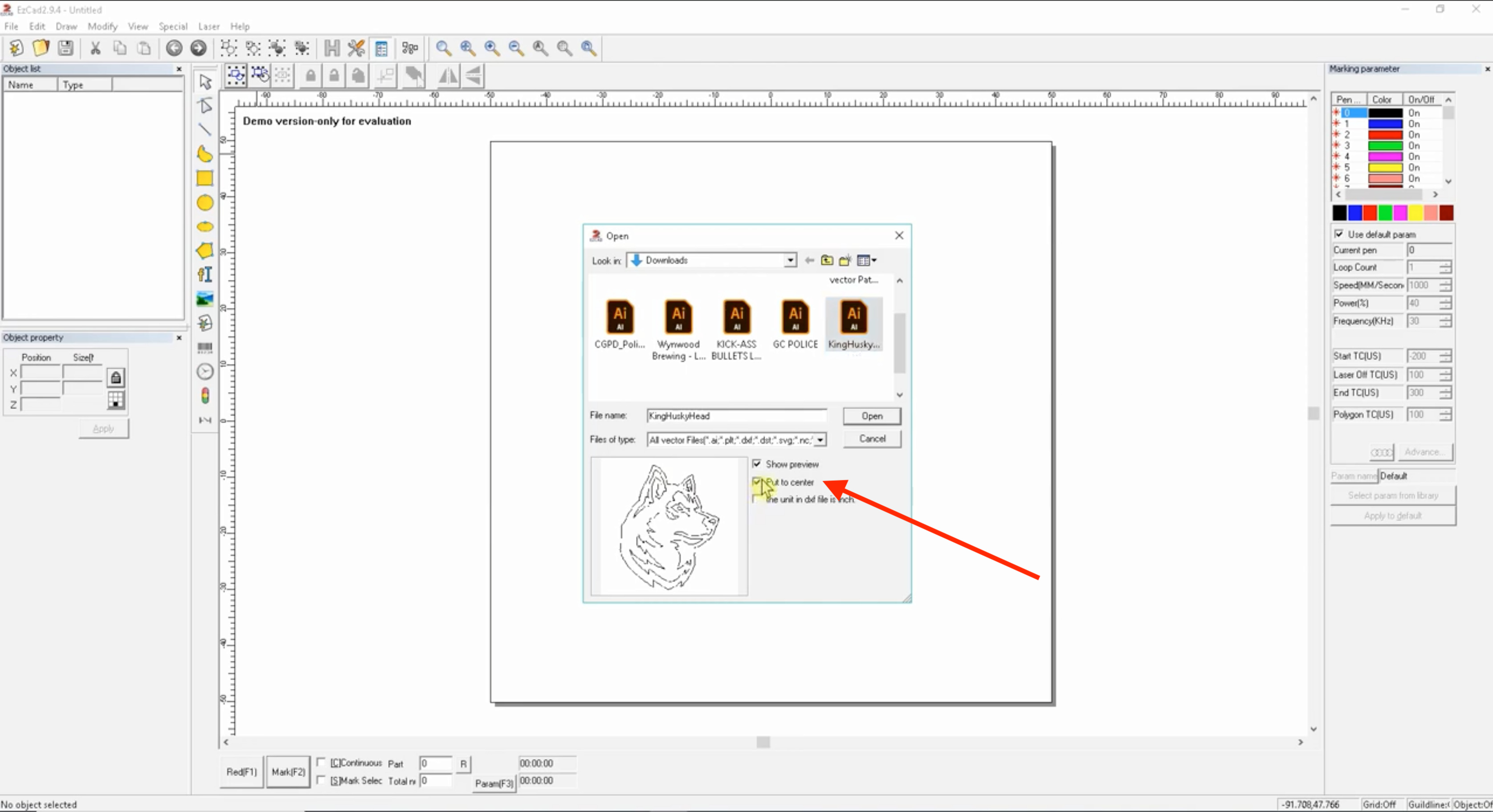
Task: Open the Laser menu
Action: 208,26
